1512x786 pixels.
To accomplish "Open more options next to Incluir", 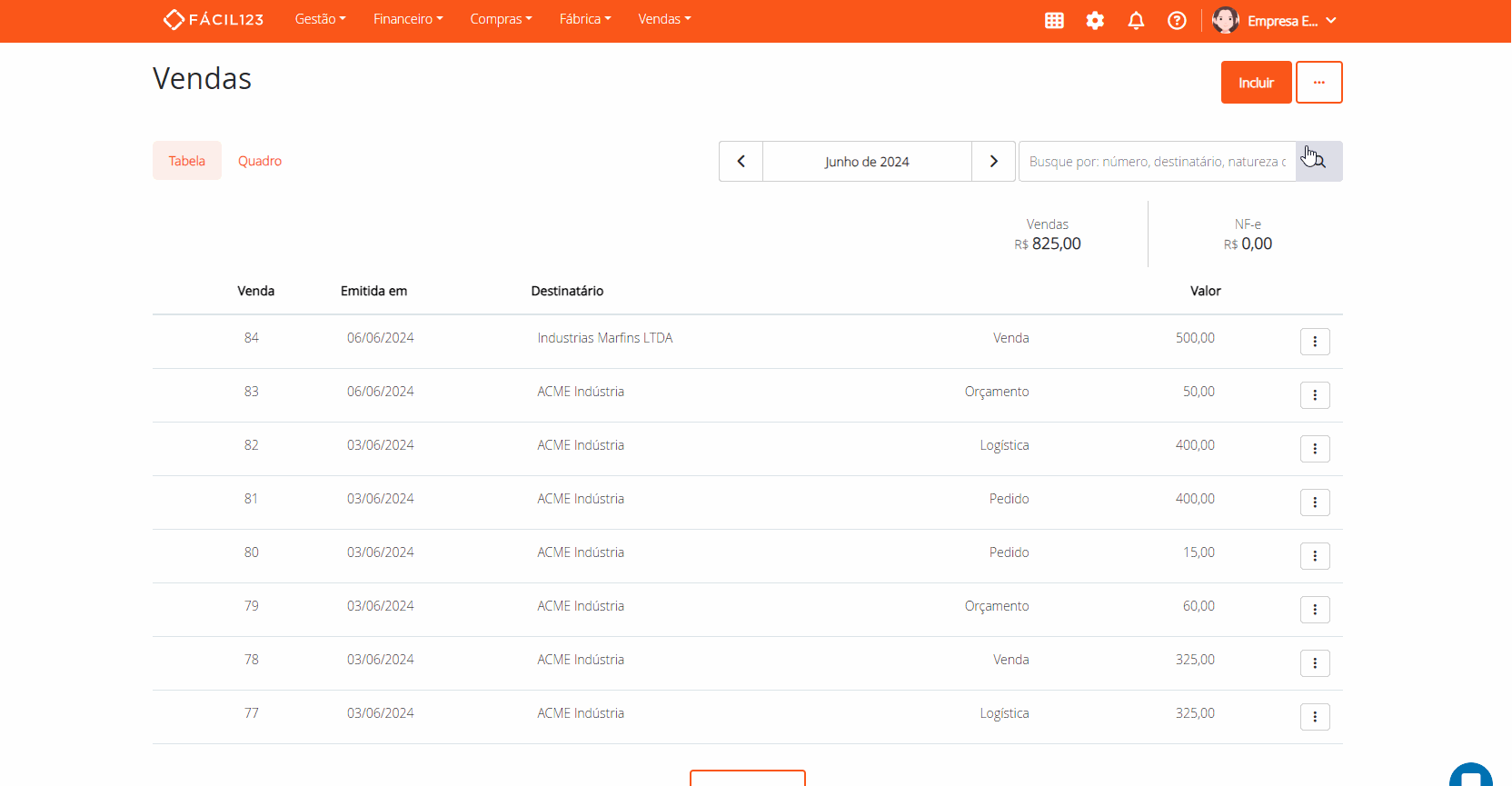I will (x=1318, y=83).
